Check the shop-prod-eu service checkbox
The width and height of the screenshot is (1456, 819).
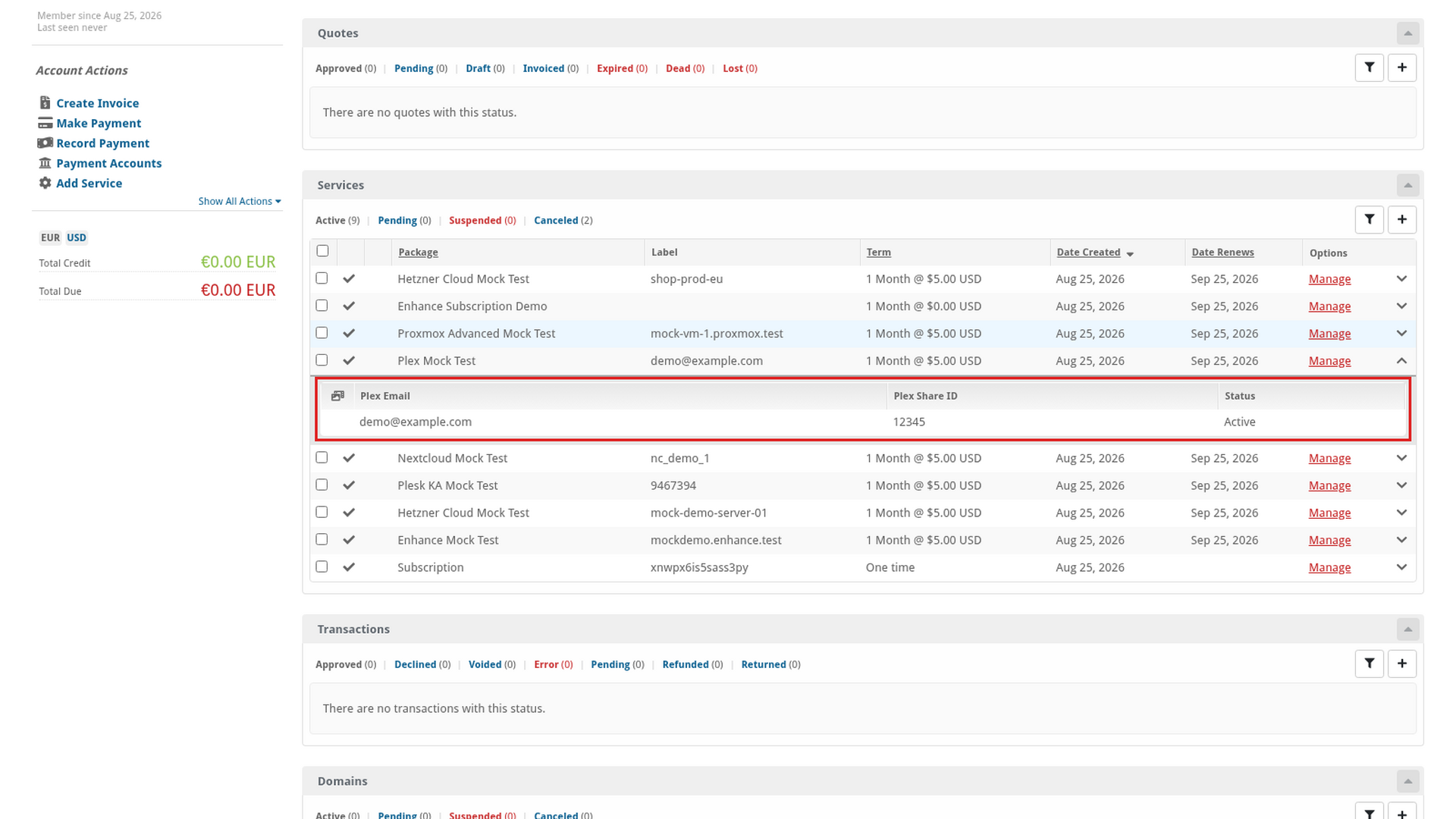pyautogui.click(x=322, y=278)
